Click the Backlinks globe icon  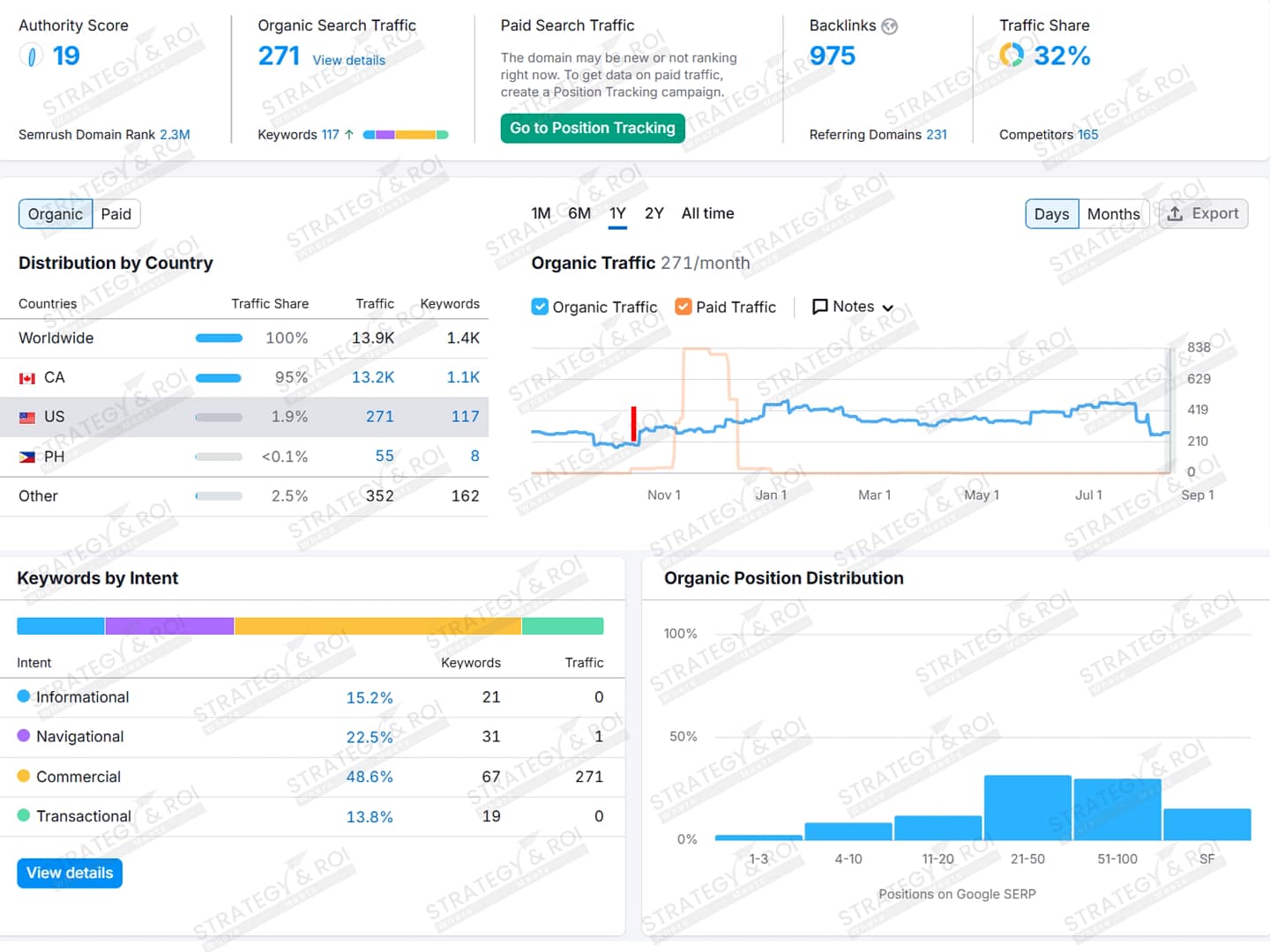point(890,26)
